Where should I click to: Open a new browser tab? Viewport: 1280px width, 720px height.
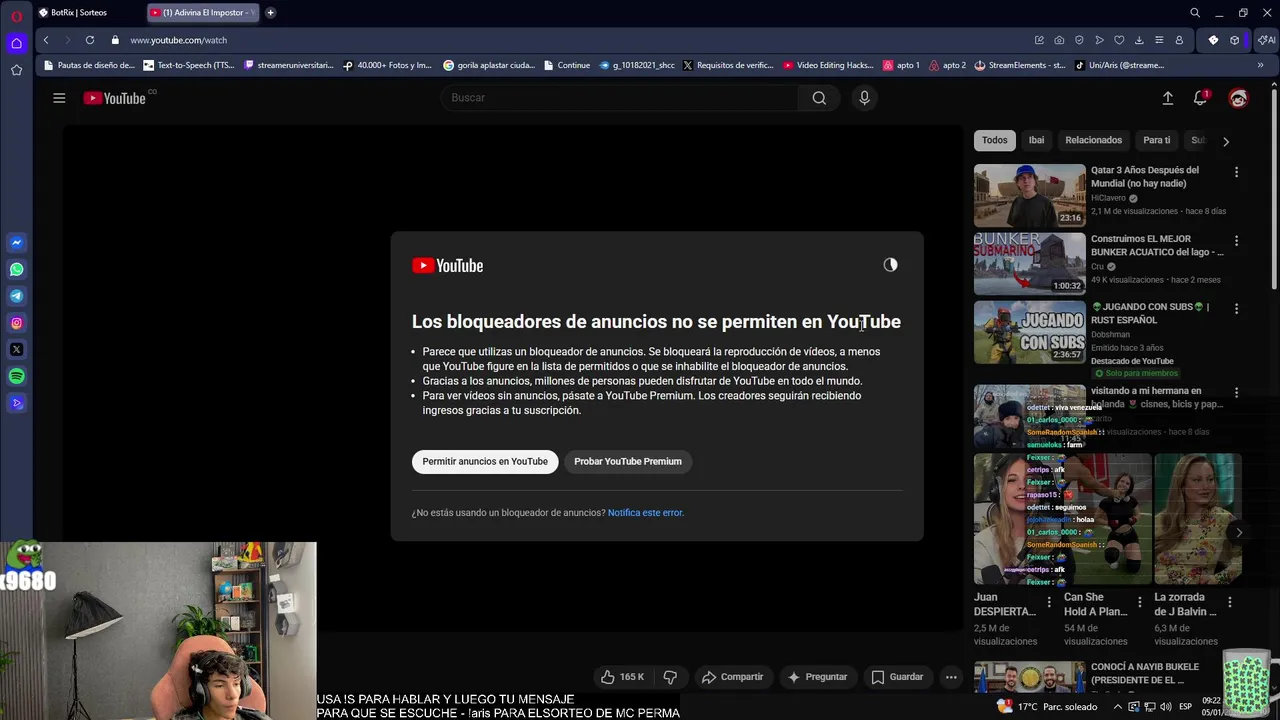point(270,13)
